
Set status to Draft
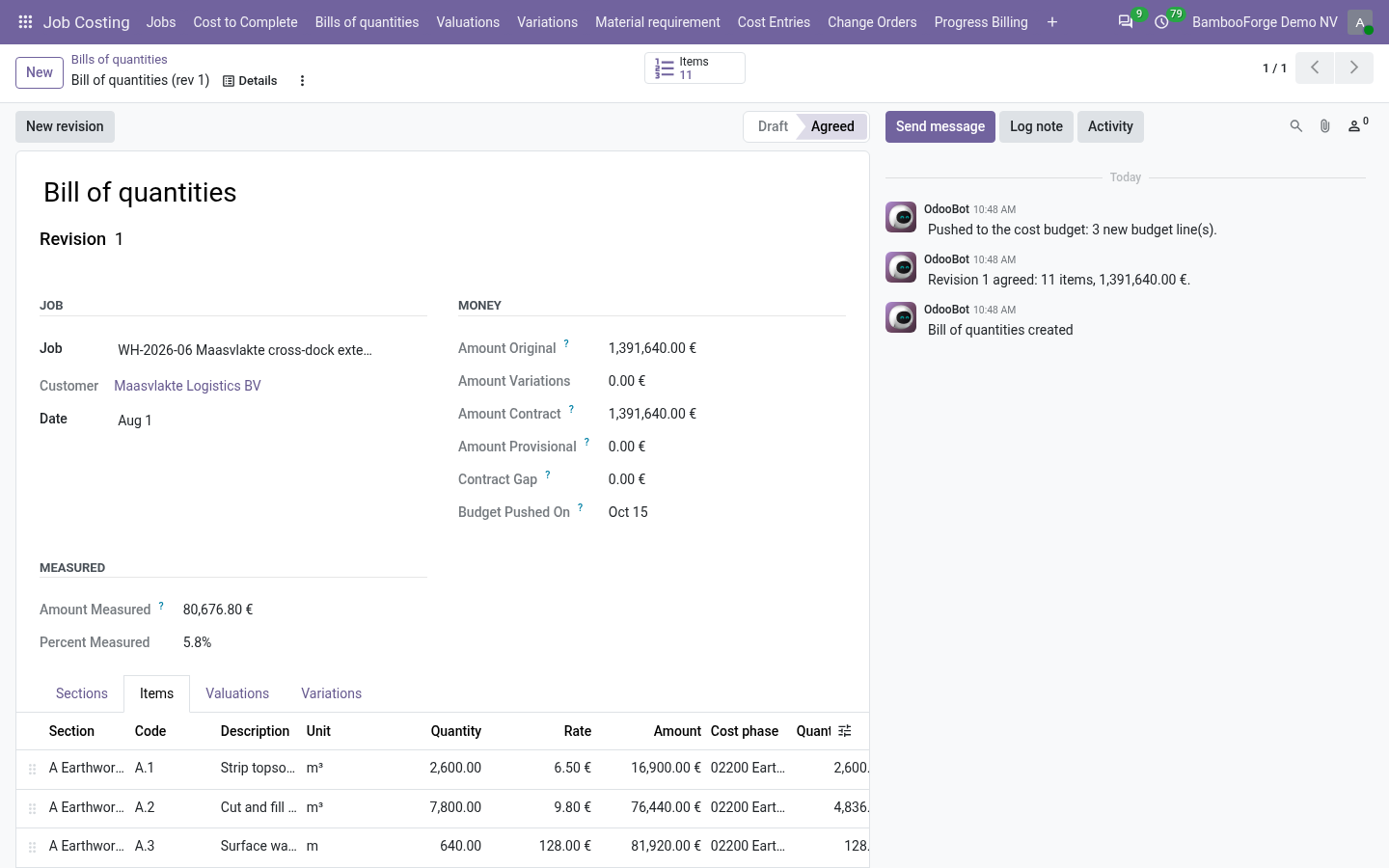click(772, 126)
